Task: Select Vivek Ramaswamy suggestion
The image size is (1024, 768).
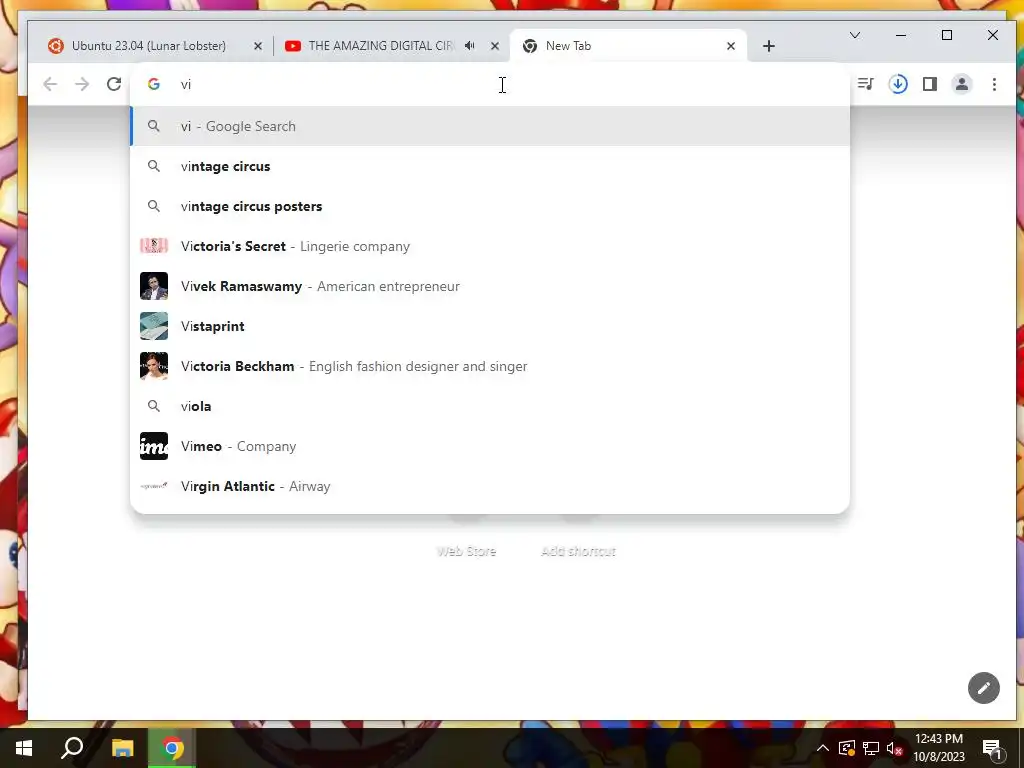Action: point(490,286)
